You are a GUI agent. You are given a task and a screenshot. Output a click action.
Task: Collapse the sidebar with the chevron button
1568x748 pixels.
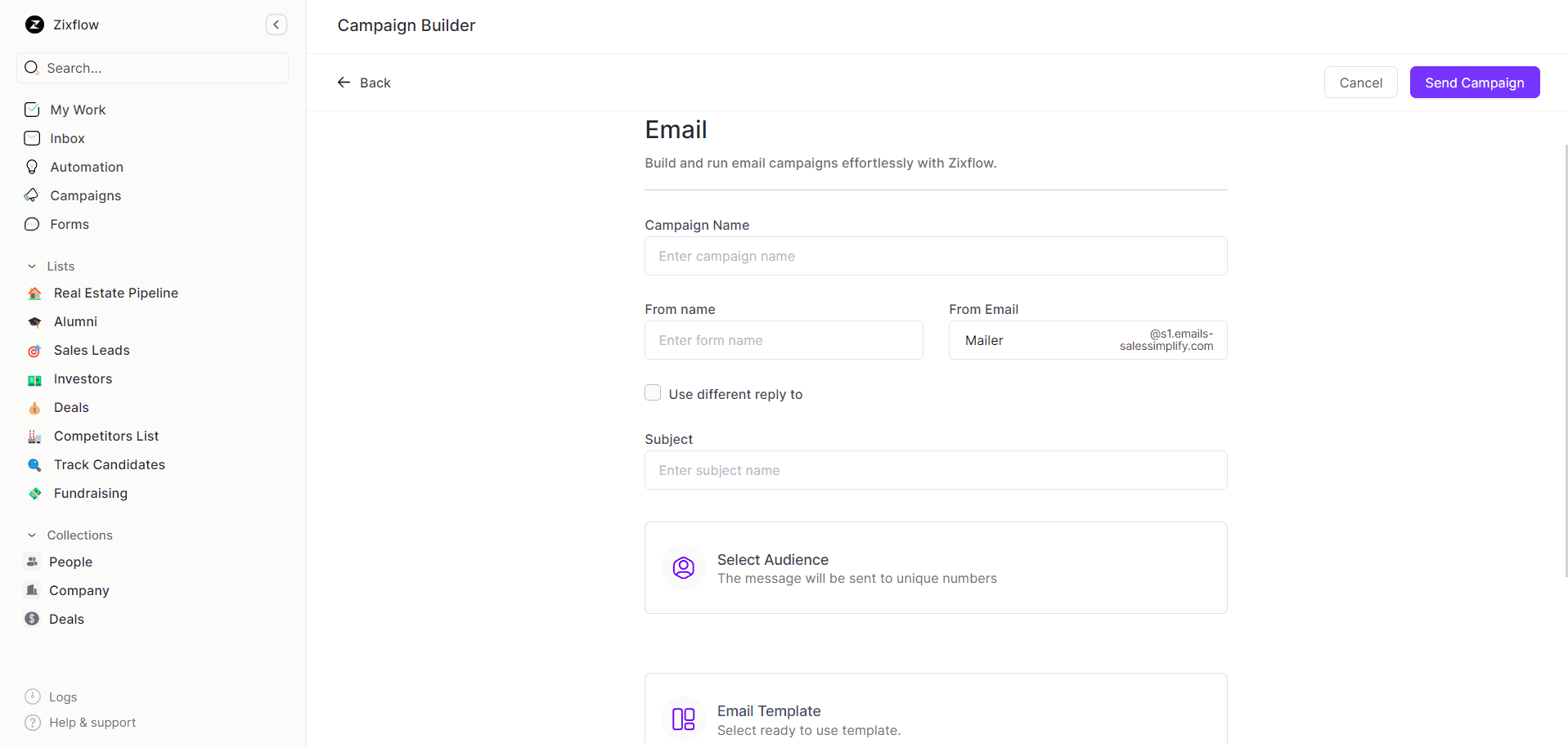(x=276, y=25)
